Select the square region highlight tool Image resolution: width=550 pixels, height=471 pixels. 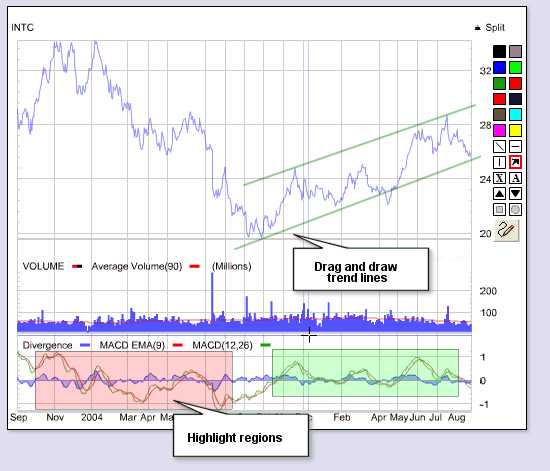(x=499, y=209)
